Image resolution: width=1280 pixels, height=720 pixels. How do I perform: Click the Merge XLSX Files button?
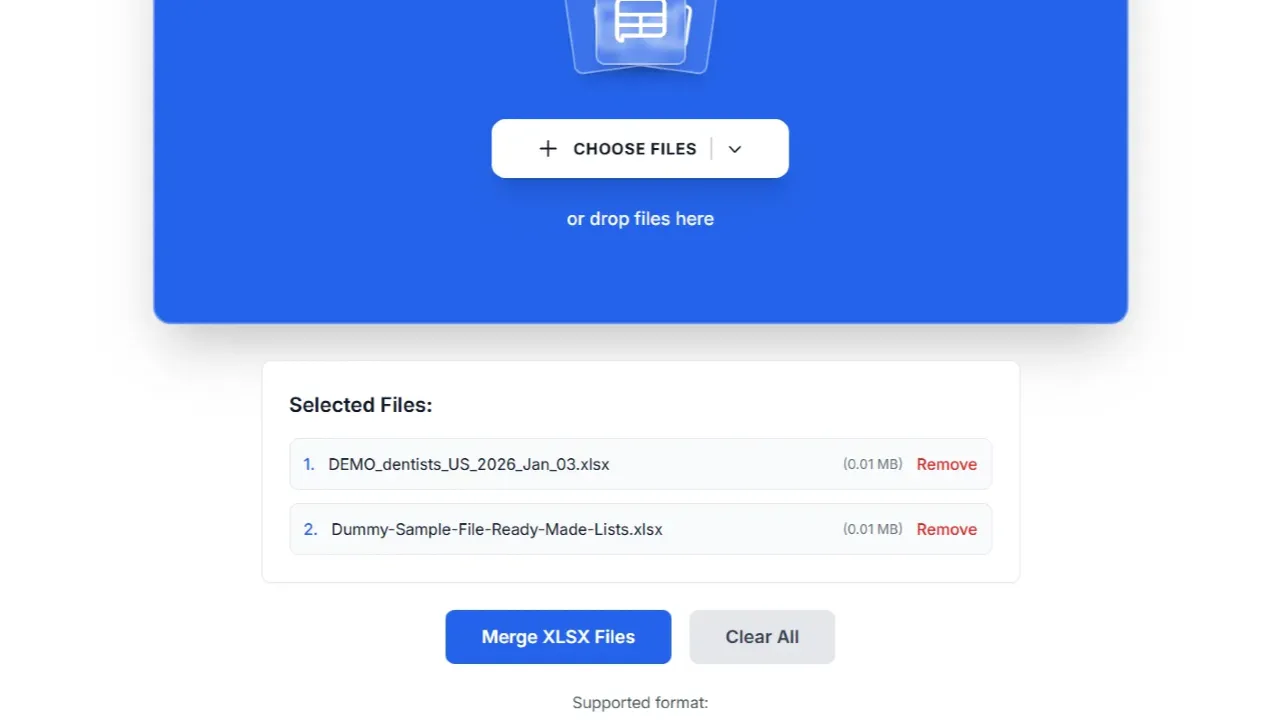[558, 637]
